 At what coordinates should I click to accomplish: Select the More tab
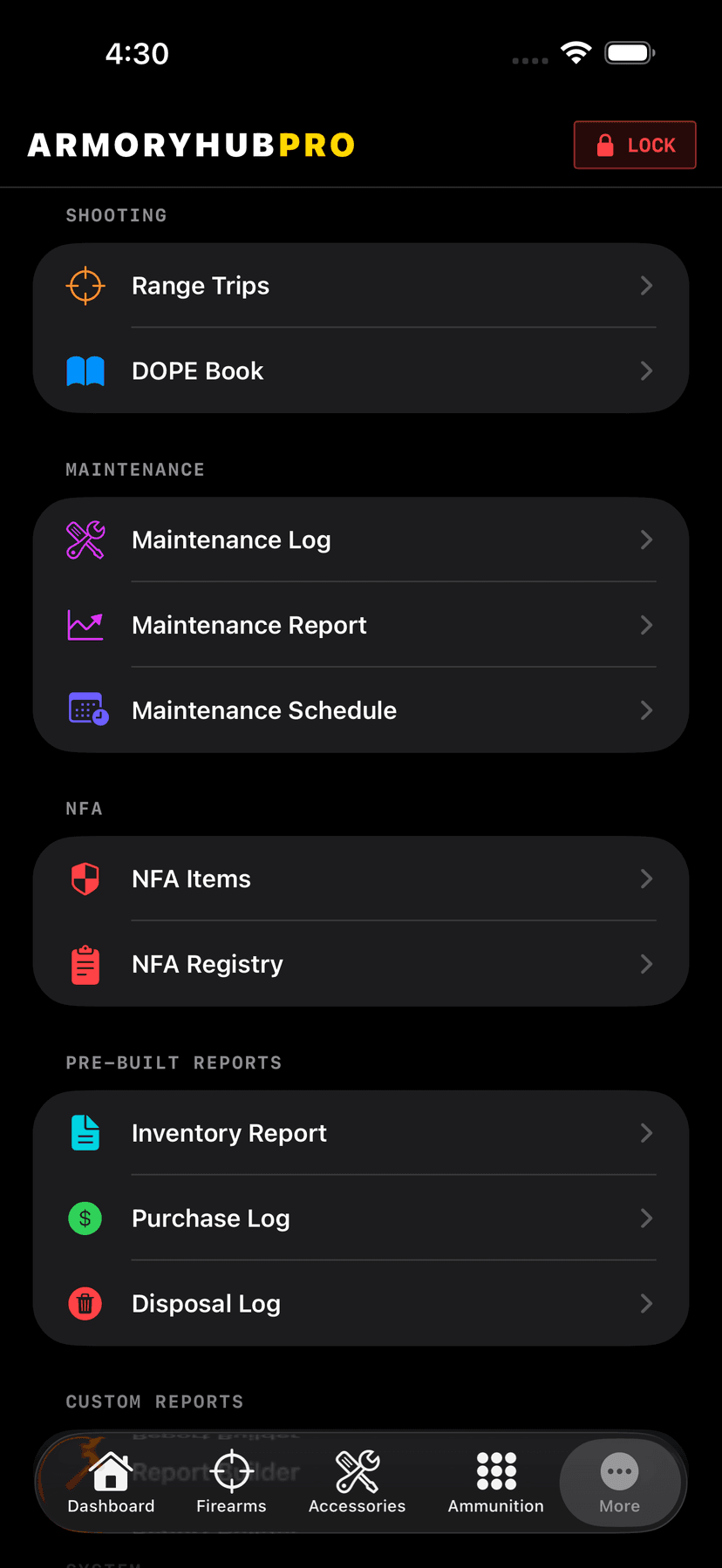(619, 1482)
